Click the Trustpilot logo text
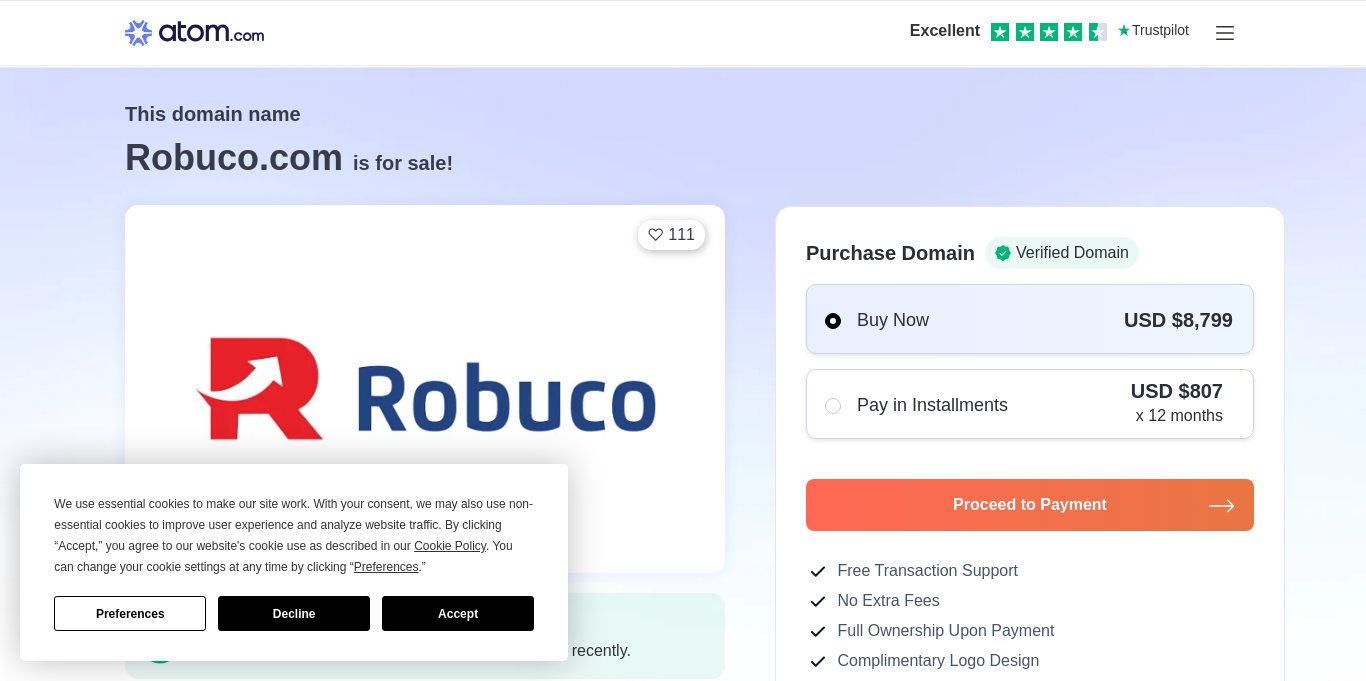 [x=1153, y=31]
